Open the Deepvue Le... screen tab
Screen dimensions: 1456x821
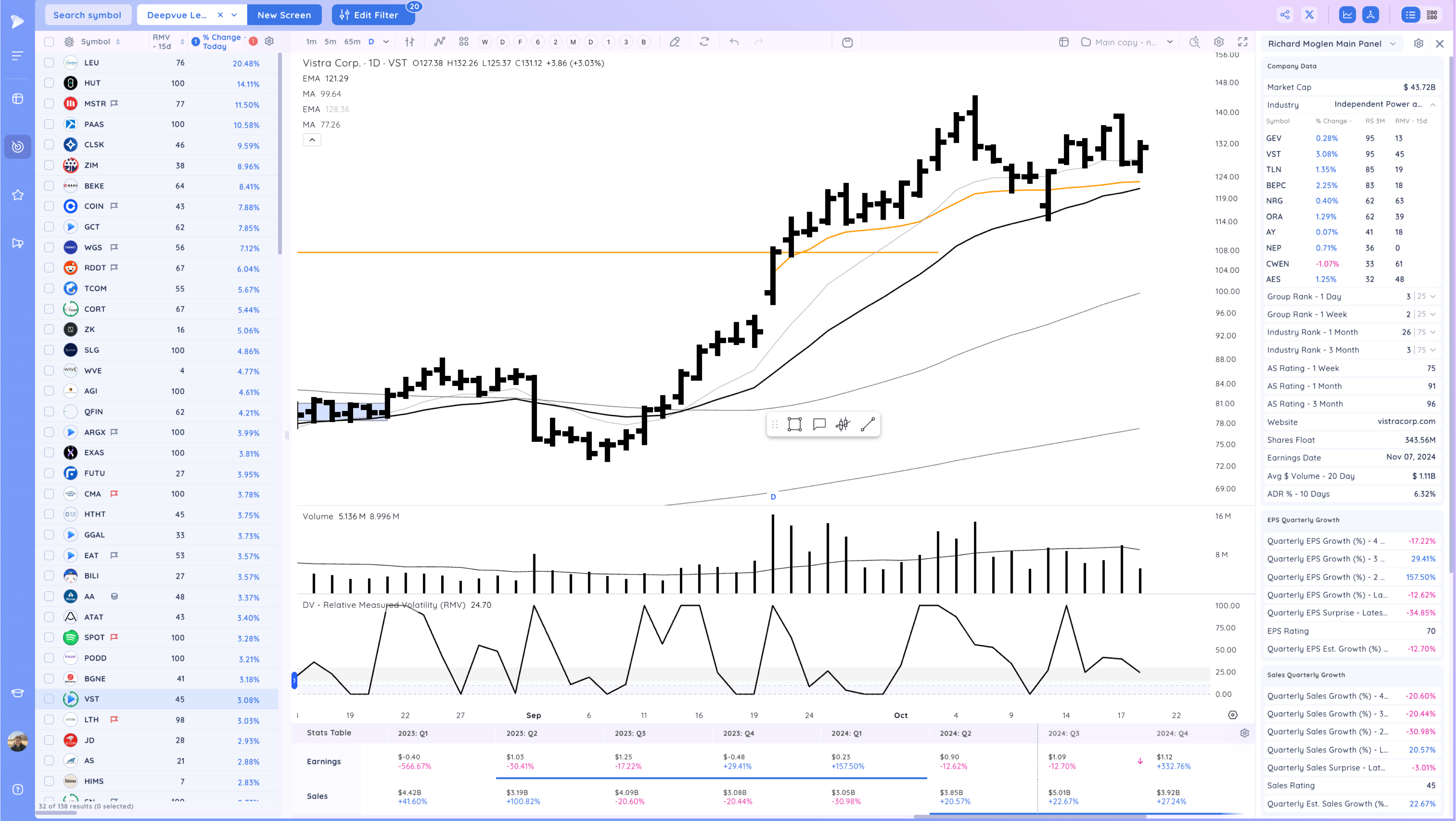click(x=177, y=15)
